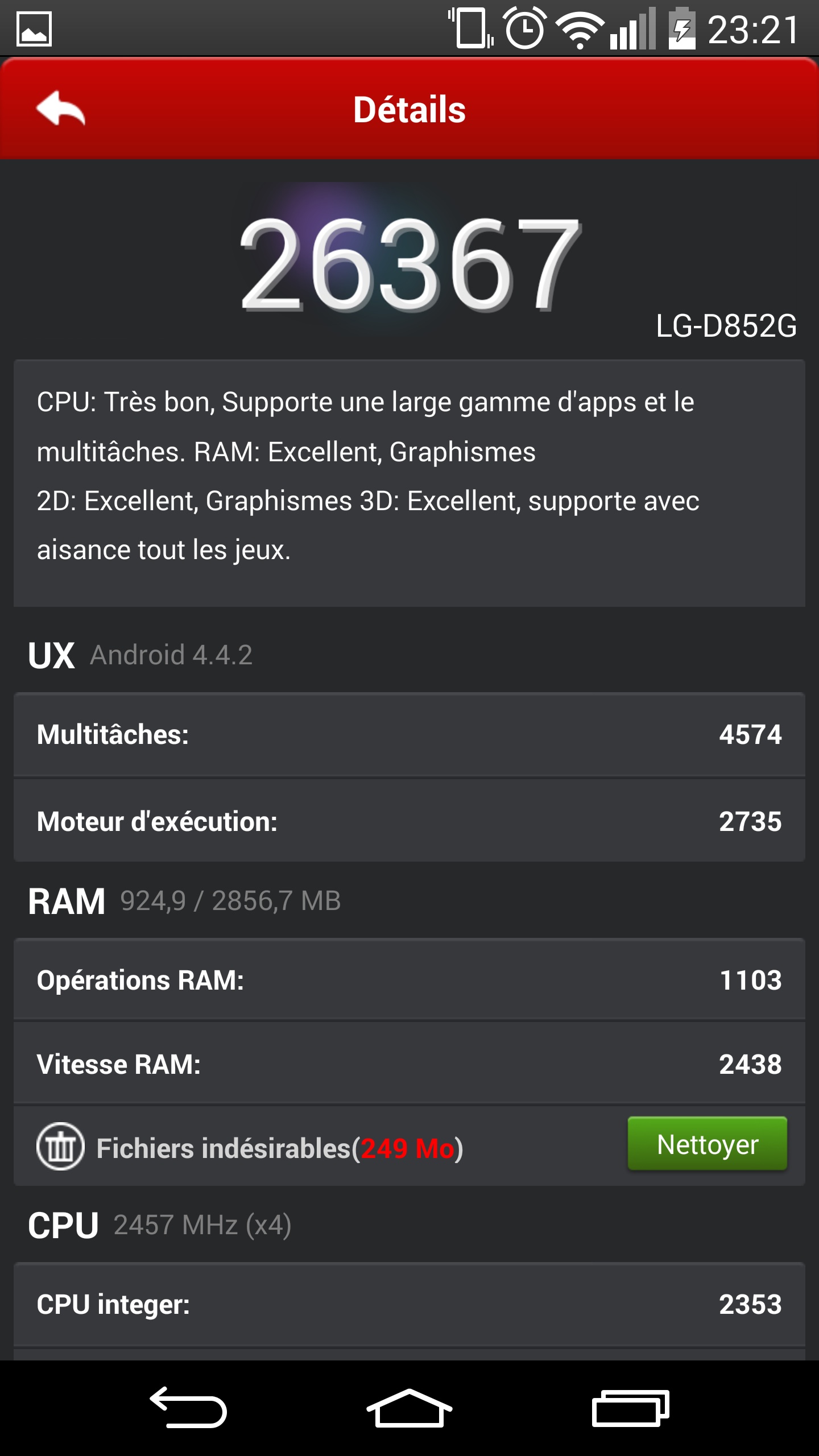Tap the Fichiers indésirables 249 Mo label
This screenshot has width=819, height=1456.
coord(280,1148)
